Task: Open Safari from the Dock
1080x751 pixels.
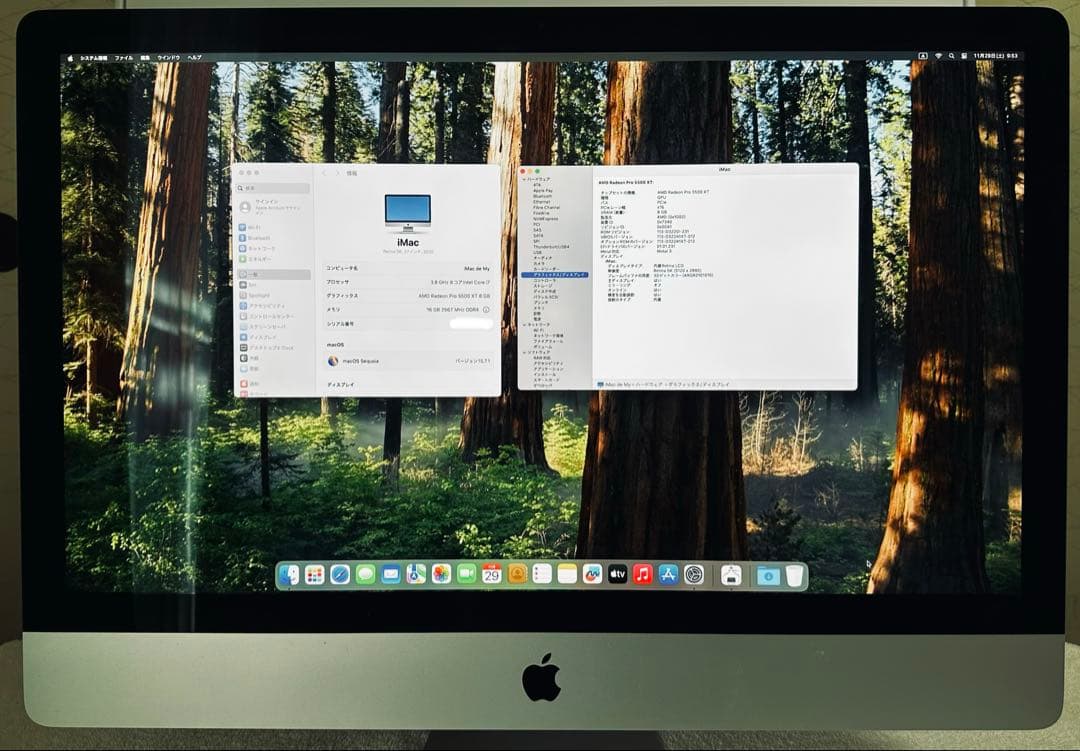Action: click(338, 575)
